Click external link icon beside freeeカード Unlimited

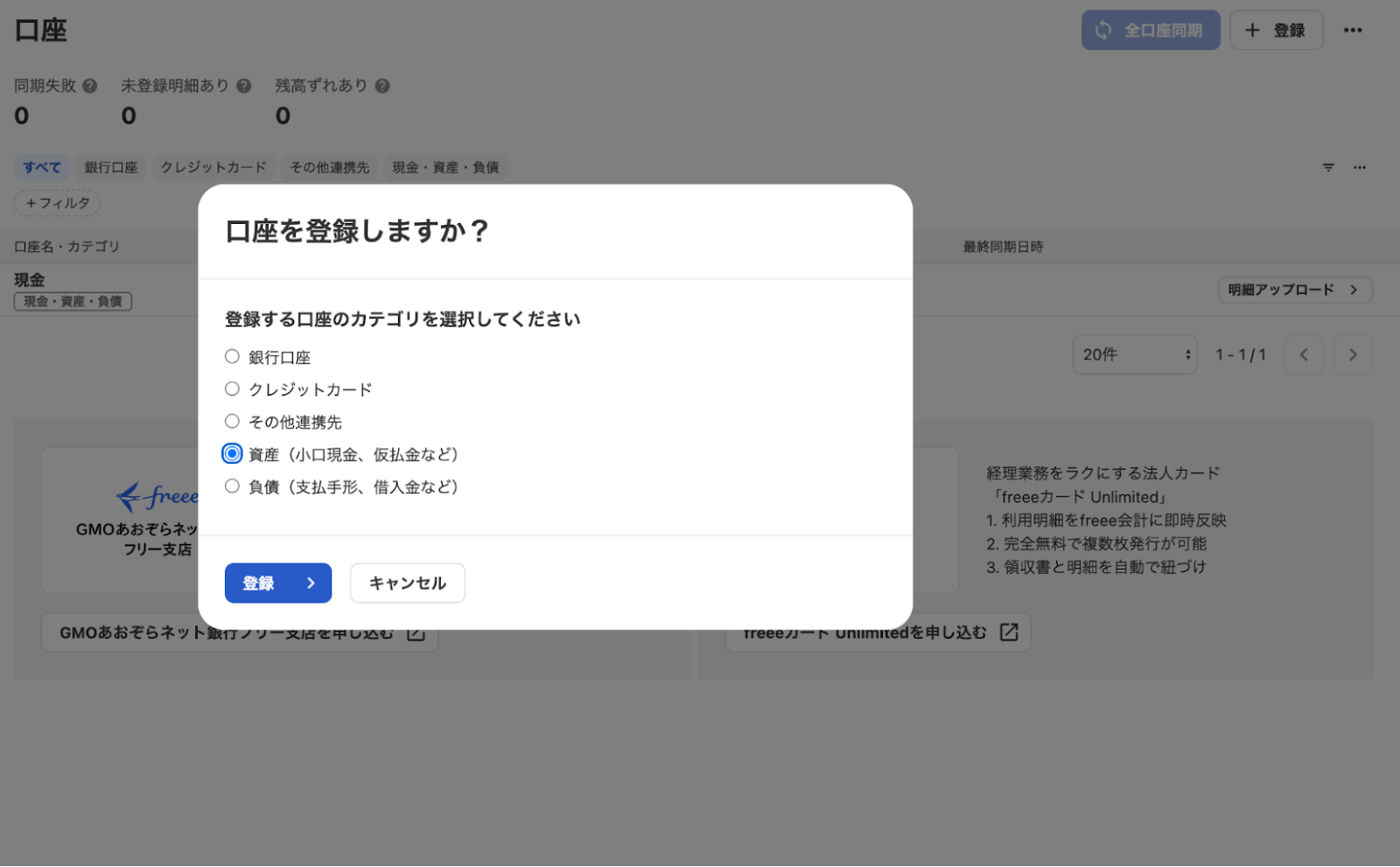(1009, 633)
